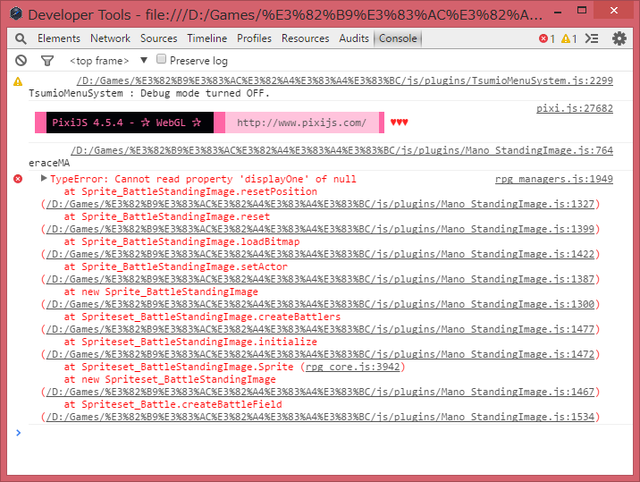Open Mano_StandingImage.js:1387 stack trace link
This screenshot has height=482, width=640.
[x=320, y=279]
